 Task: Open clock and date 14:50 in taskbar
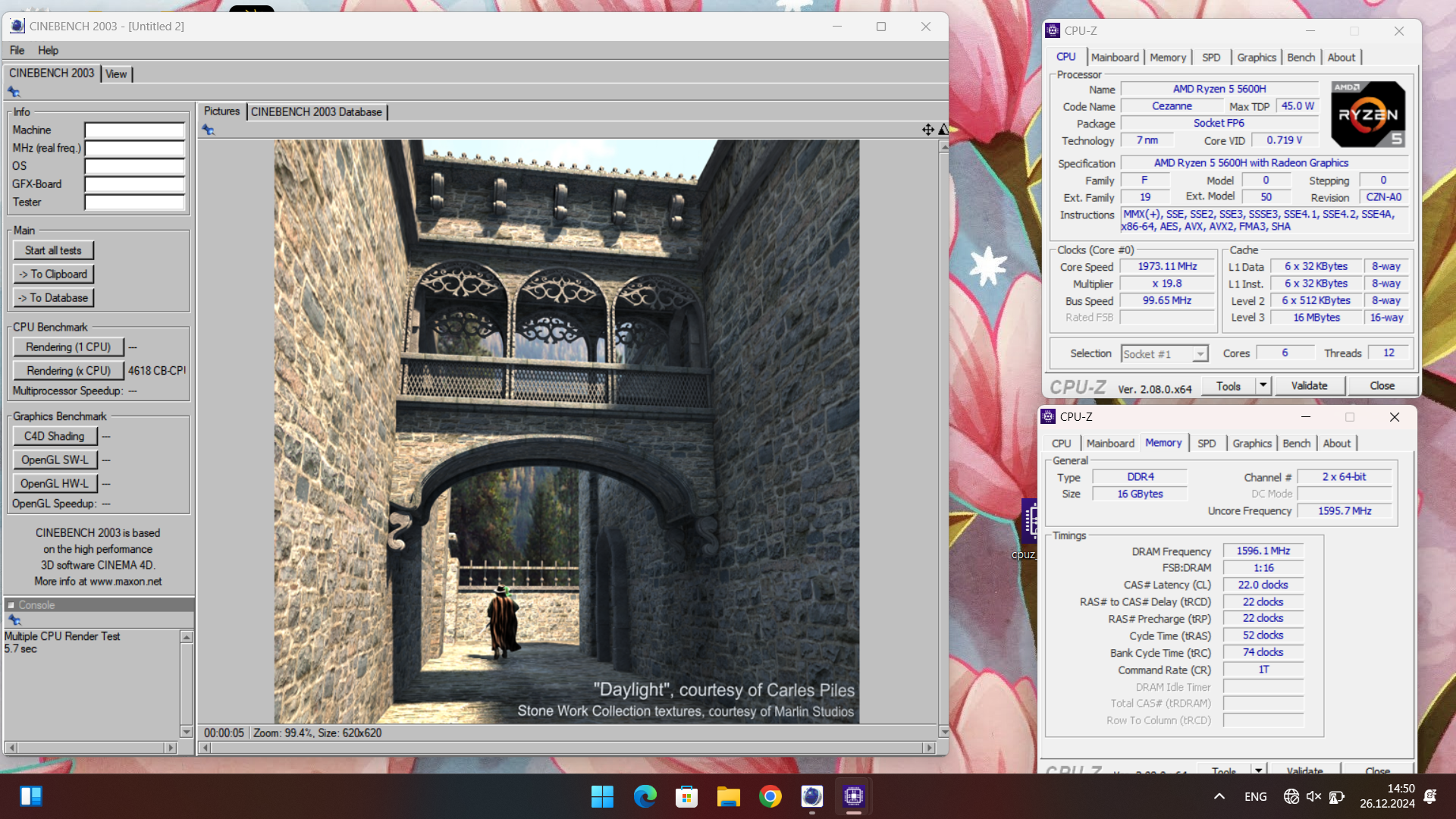(x=1387, y=796)
